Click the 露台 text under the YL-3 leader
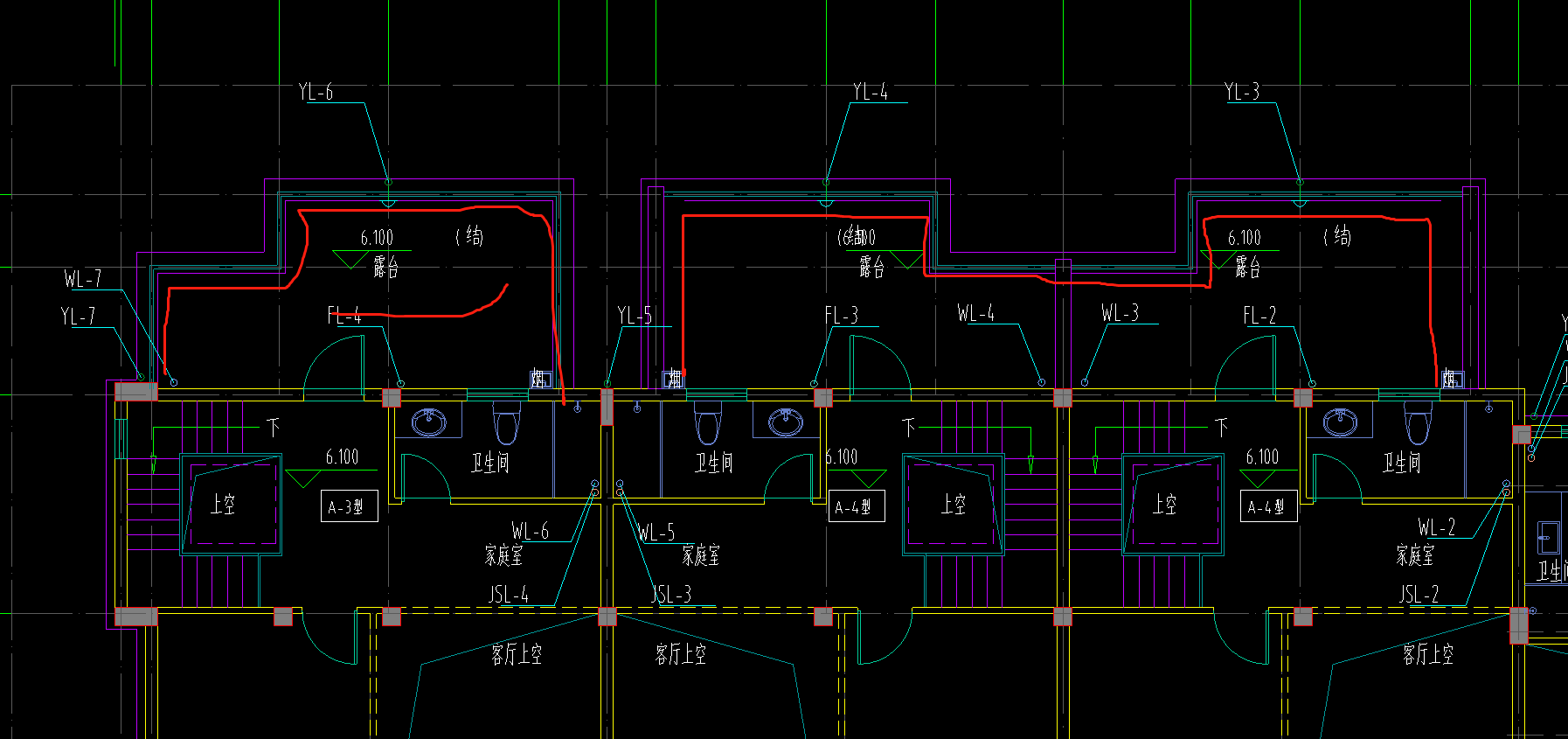The width and height of the screenshot is (1568, 739). coord(1247,268)
